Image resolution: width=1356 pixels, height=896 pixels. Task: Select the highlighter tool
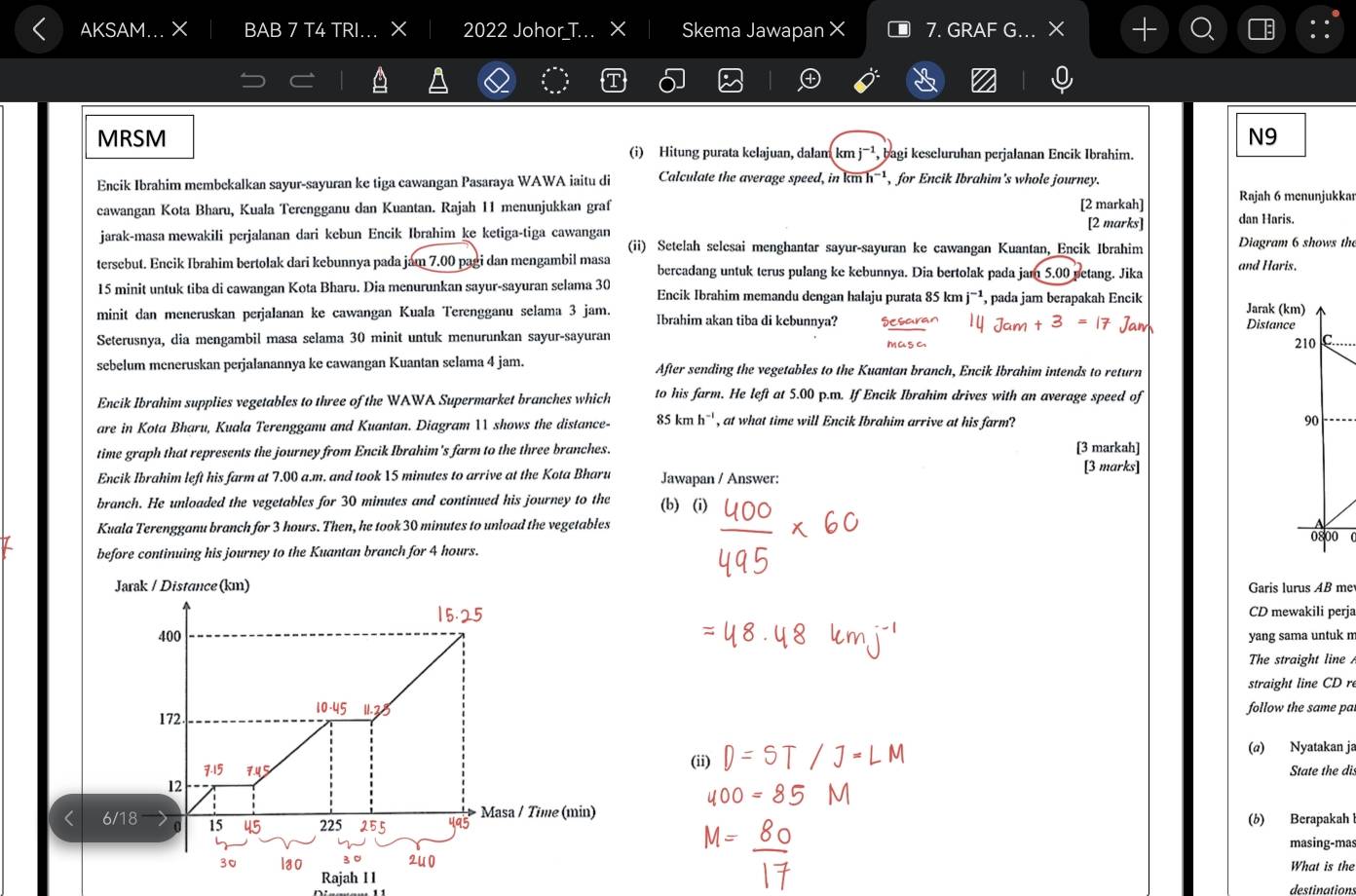438,81
